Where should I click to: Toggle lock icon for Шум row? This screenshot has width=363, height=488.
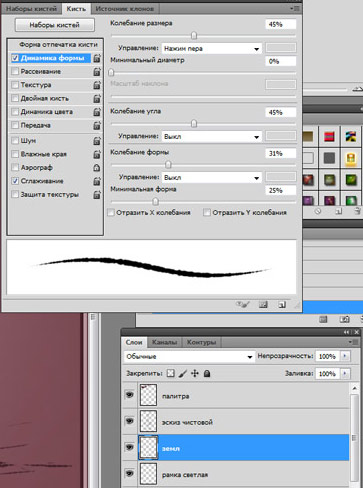97,141
